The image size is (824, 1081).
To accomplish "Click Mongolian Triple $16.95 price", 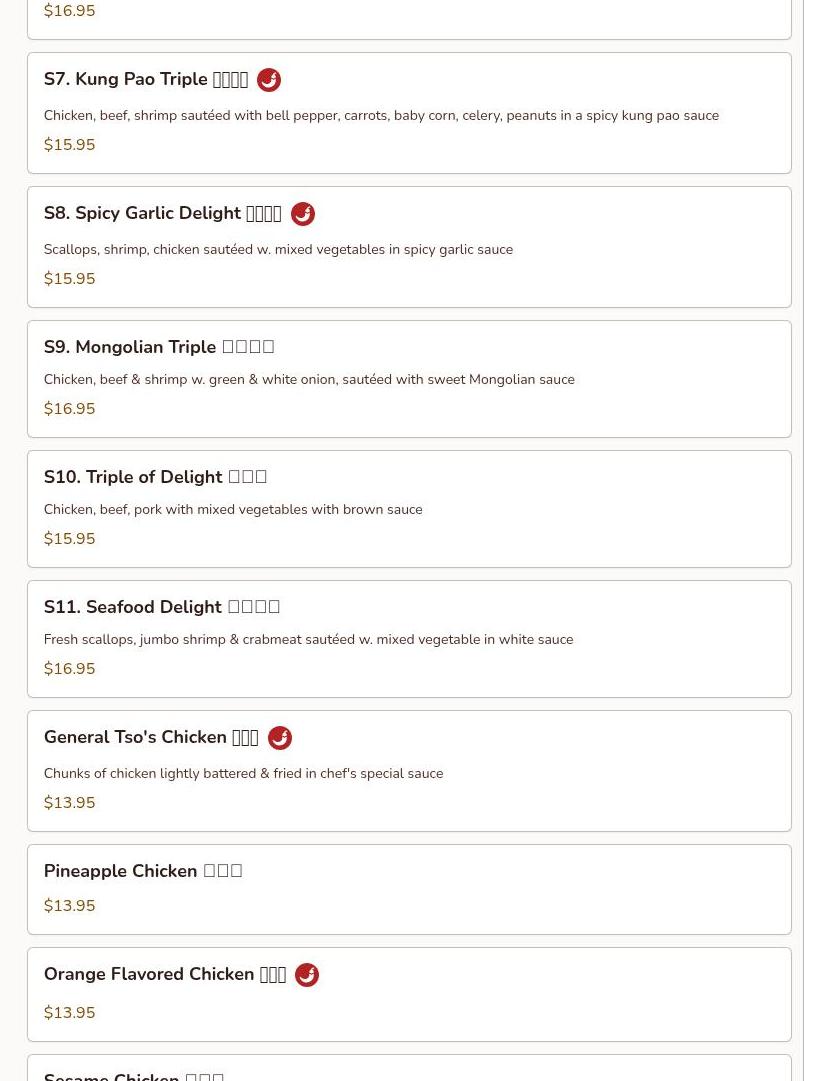I will (69, 409).
